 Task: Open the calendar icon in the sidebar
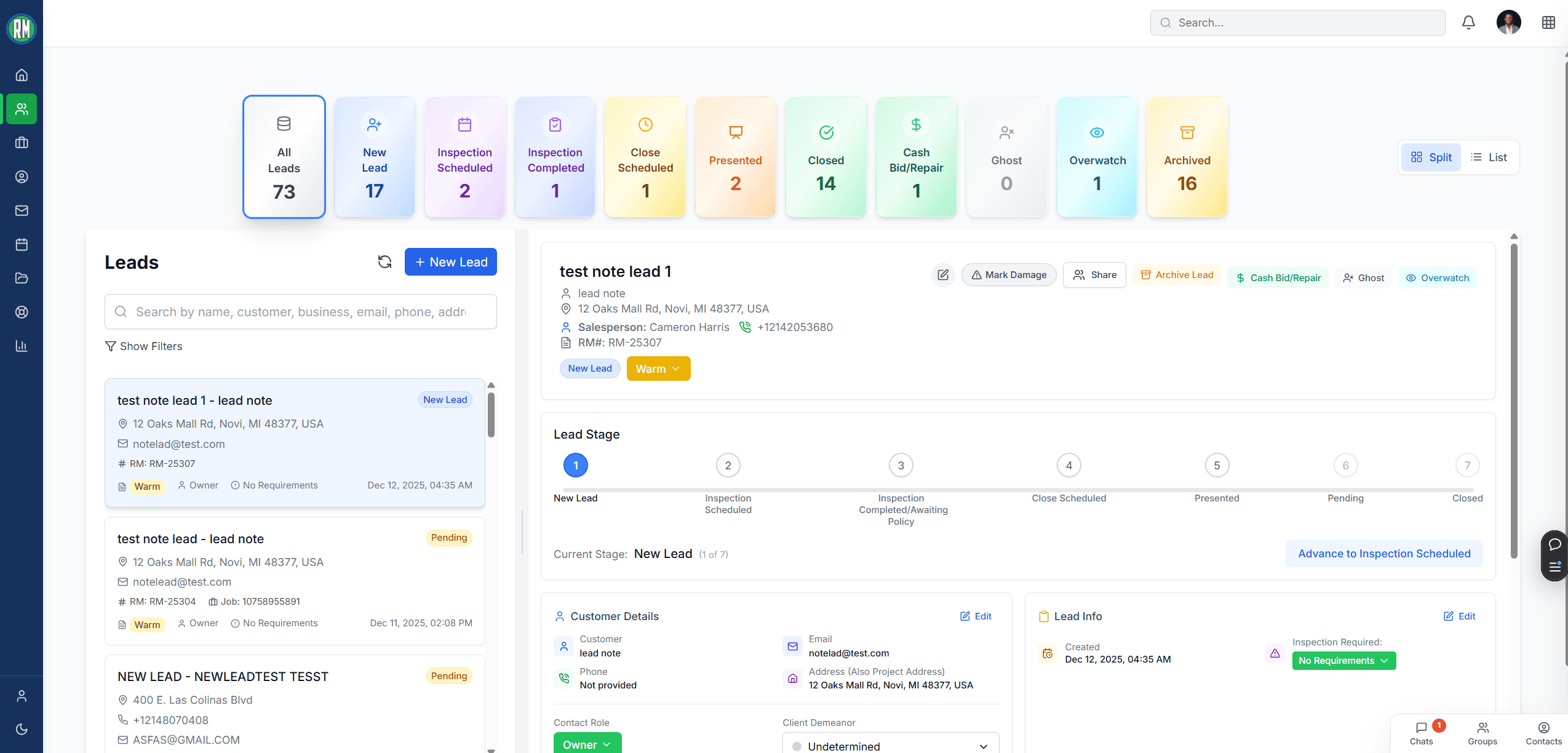coord(22,244)
